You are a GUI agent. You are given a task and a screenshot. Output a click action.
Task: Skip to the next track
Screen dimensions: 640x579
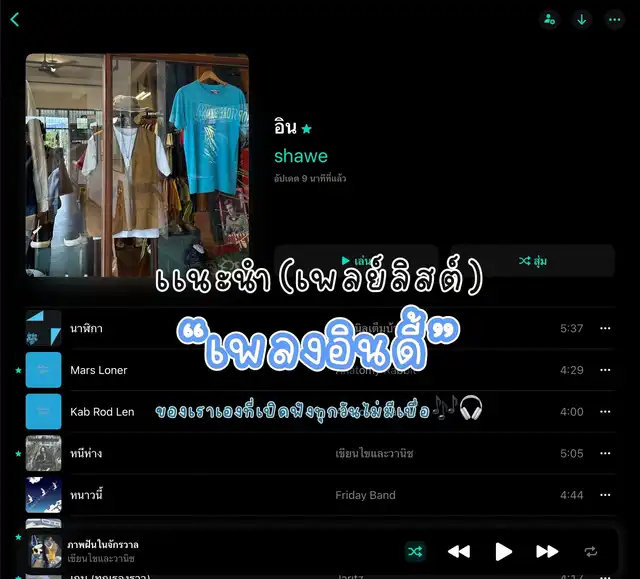point(547,551)
